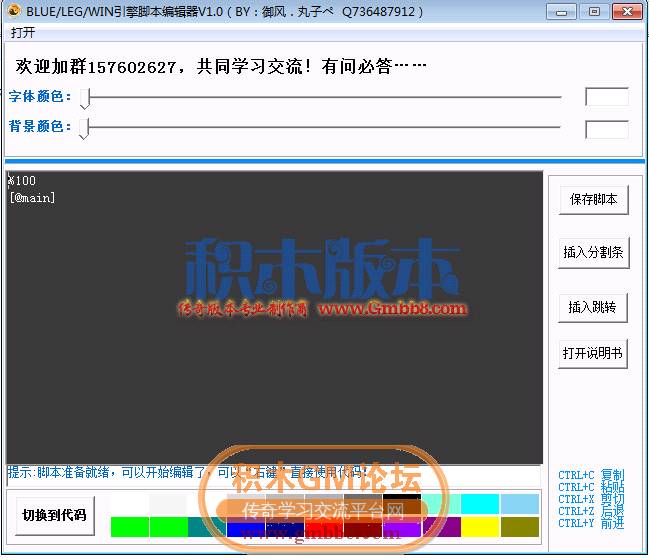Viewport: 649px width, 560px height.
Task: Pick the teal color swatch
Action: pyautogui.click(x=207, y=526)
